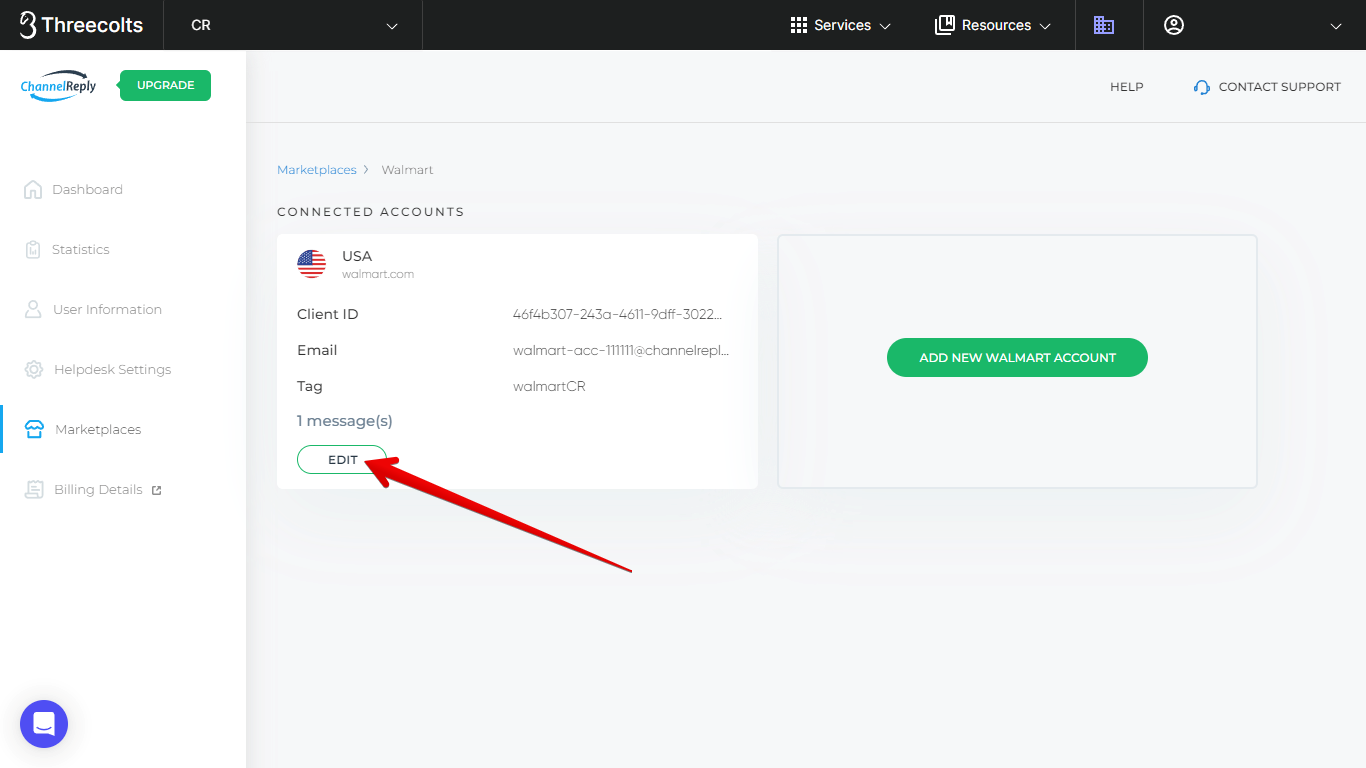Click the Marketplaces breadcrumb link
The width and height of the screenshot is (1366, 768).
pyautogui.click(x=316, y=170)
